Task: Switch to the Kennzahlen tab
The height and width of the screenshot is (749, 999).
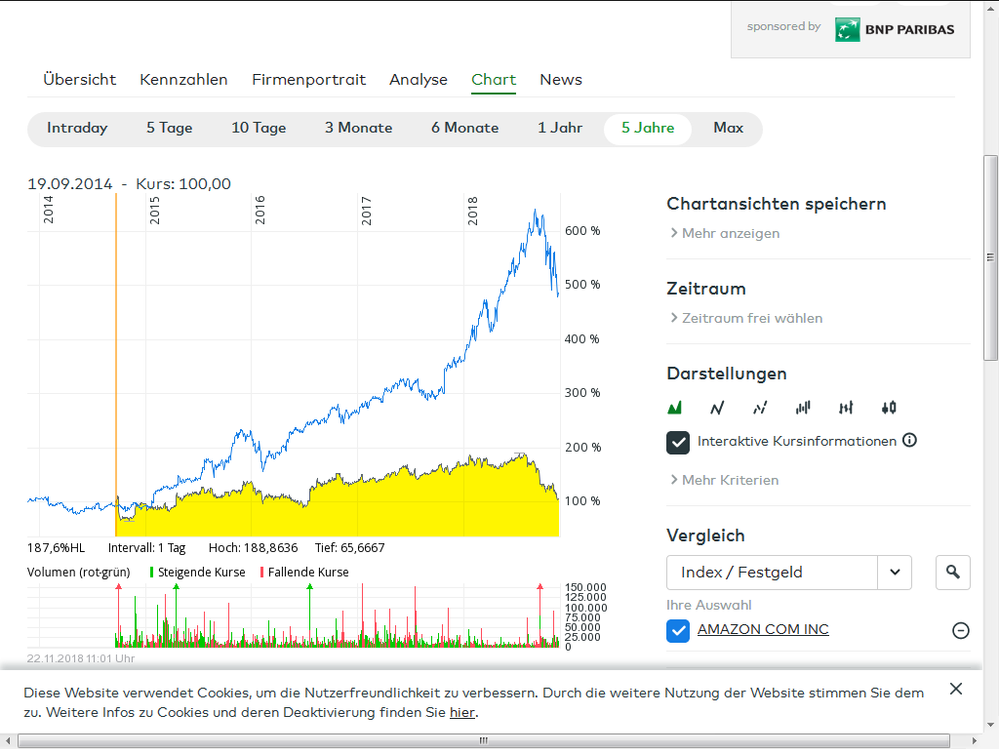Action: click(184, 79)
